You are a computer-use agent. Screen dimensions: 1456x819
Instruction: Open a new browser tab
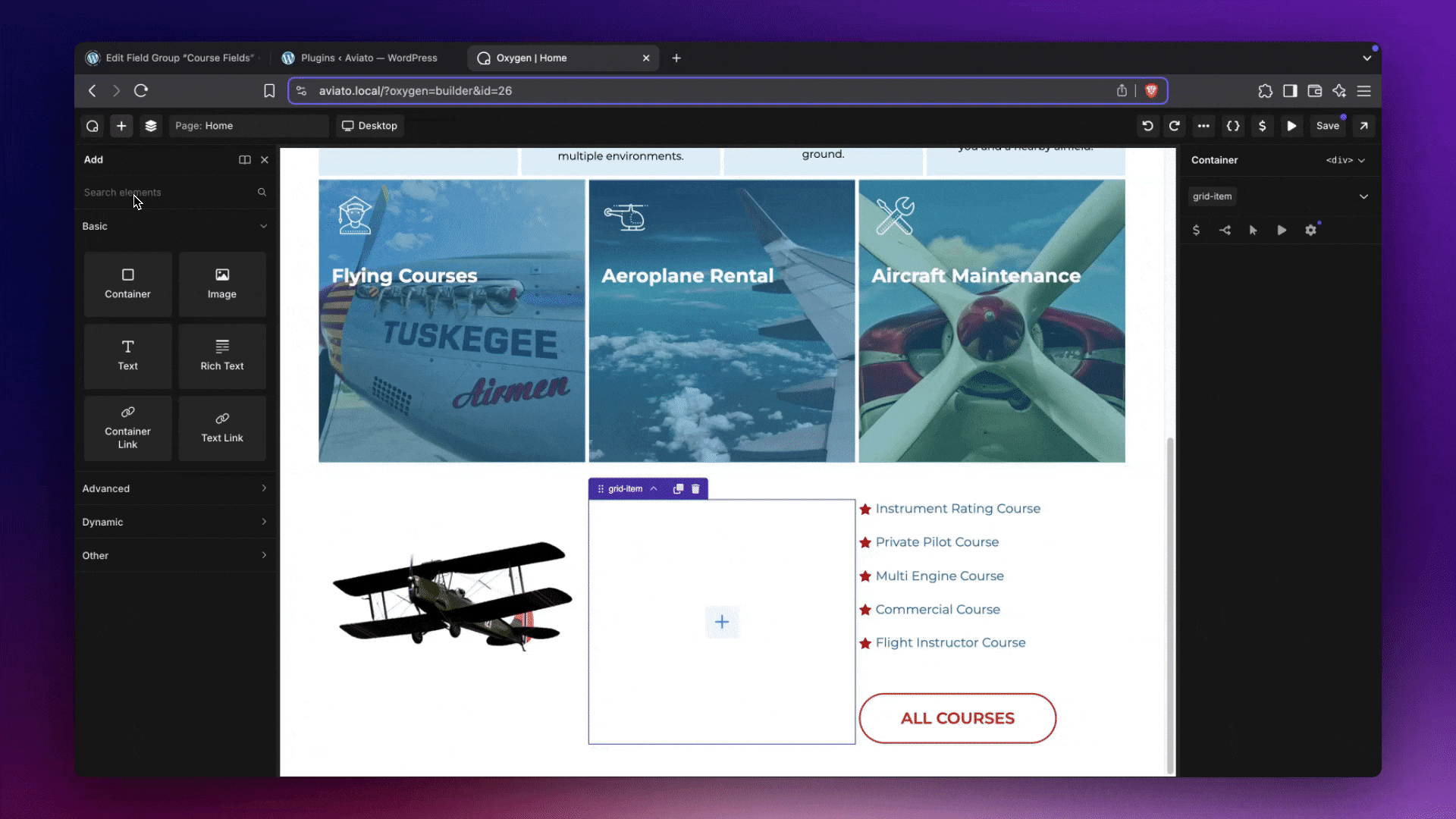(676, 58)
